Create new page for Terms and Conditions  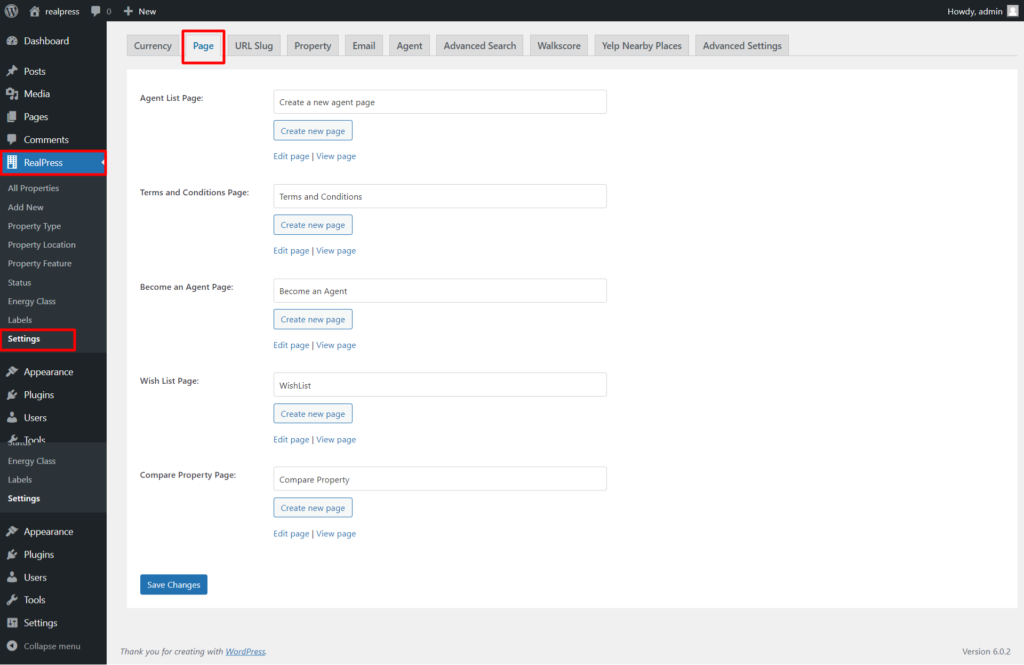(x=313, y=225)
